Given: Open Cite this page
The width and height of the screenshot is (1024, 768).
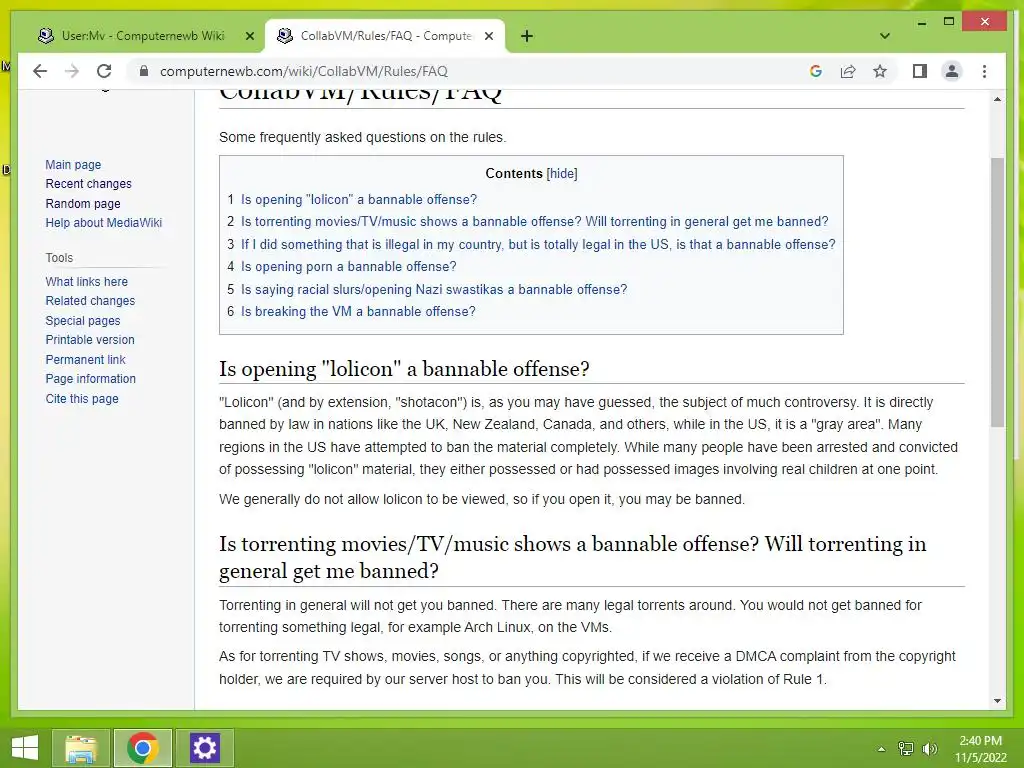Looking at the screenshot, I should (x=82, y=398).
